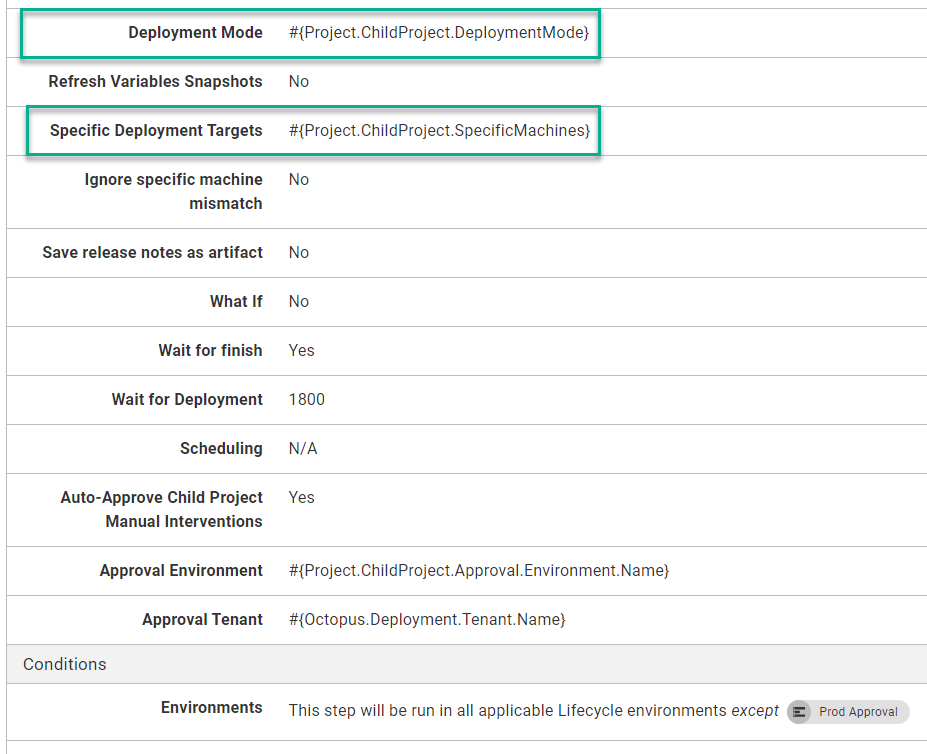927x754 pixels.
Task: Expand the Conditions section header
Action: 64,663
